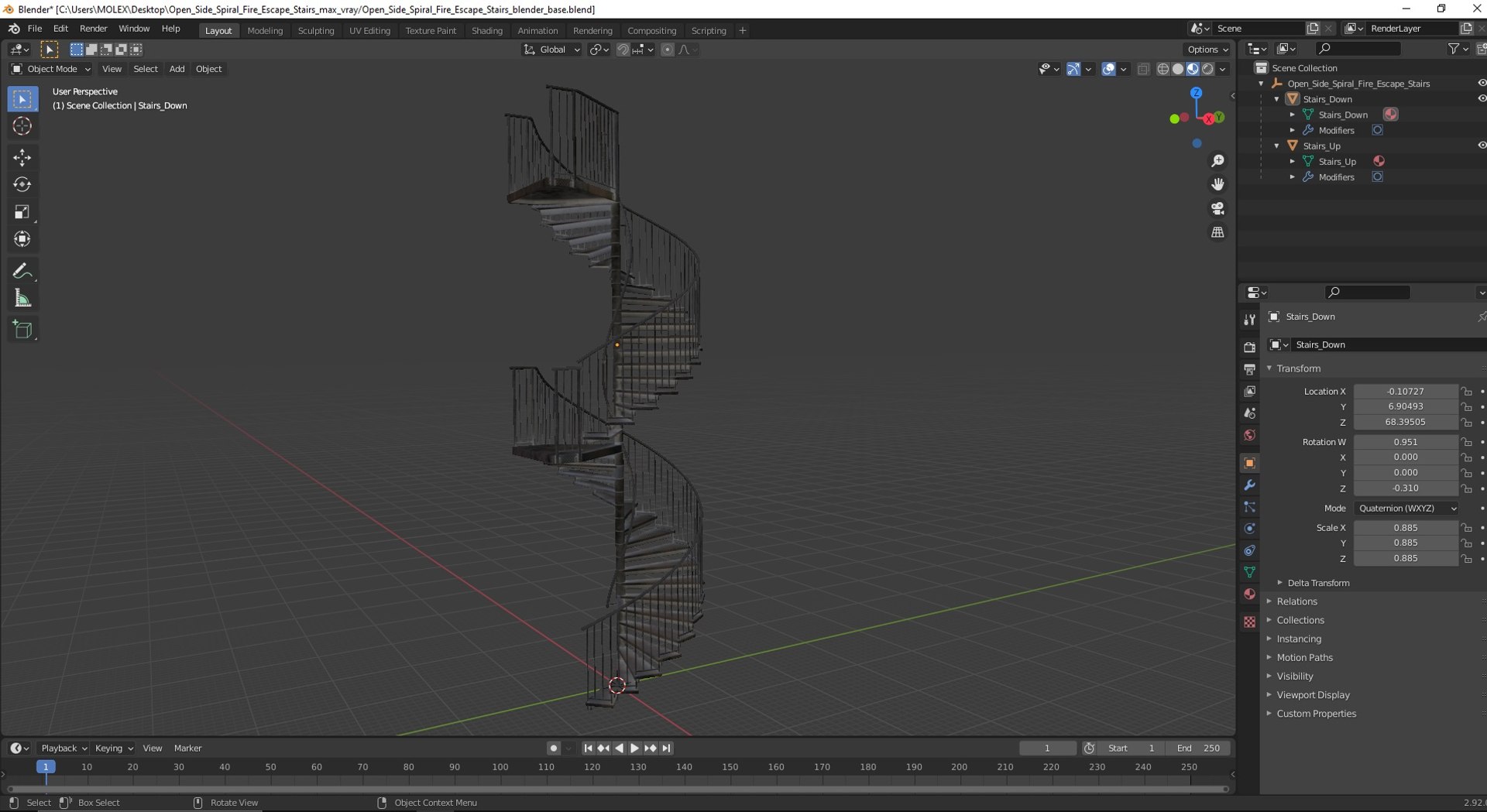Image resolution: width=1487 pixels, height=812 pixels.
Task: Open the Render menu
Action: pos(93,29)
